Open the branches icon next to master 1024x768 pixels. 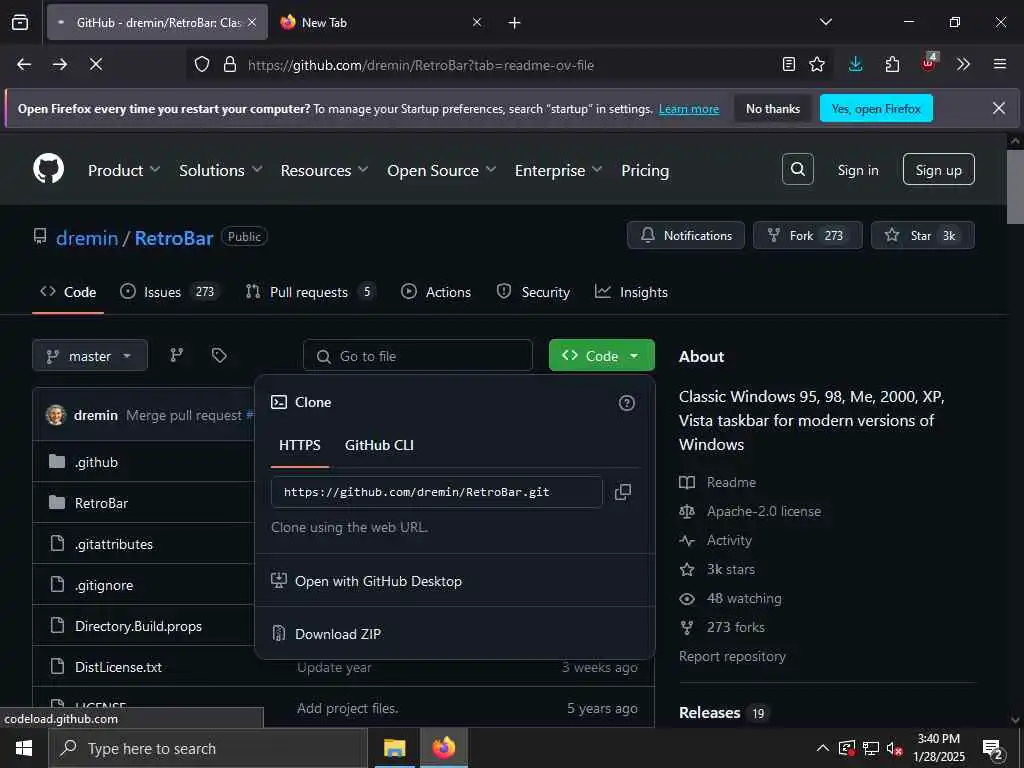[176, 355]
